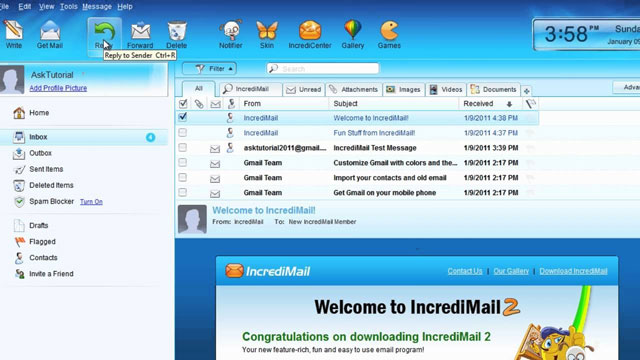Viewport: 640px width, 360px height.
Task: Click the add tab plus icon
Action: [527, 91]
